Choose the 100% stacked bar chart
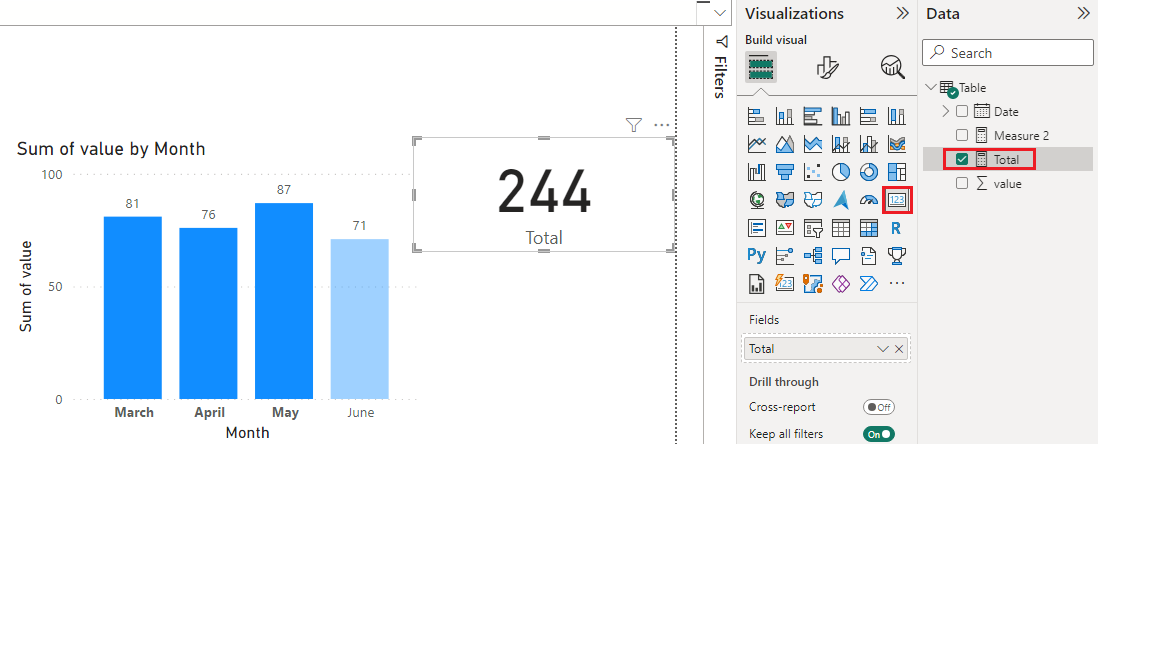This screenshot has width=1152, height=648. [x=868, y=116]
